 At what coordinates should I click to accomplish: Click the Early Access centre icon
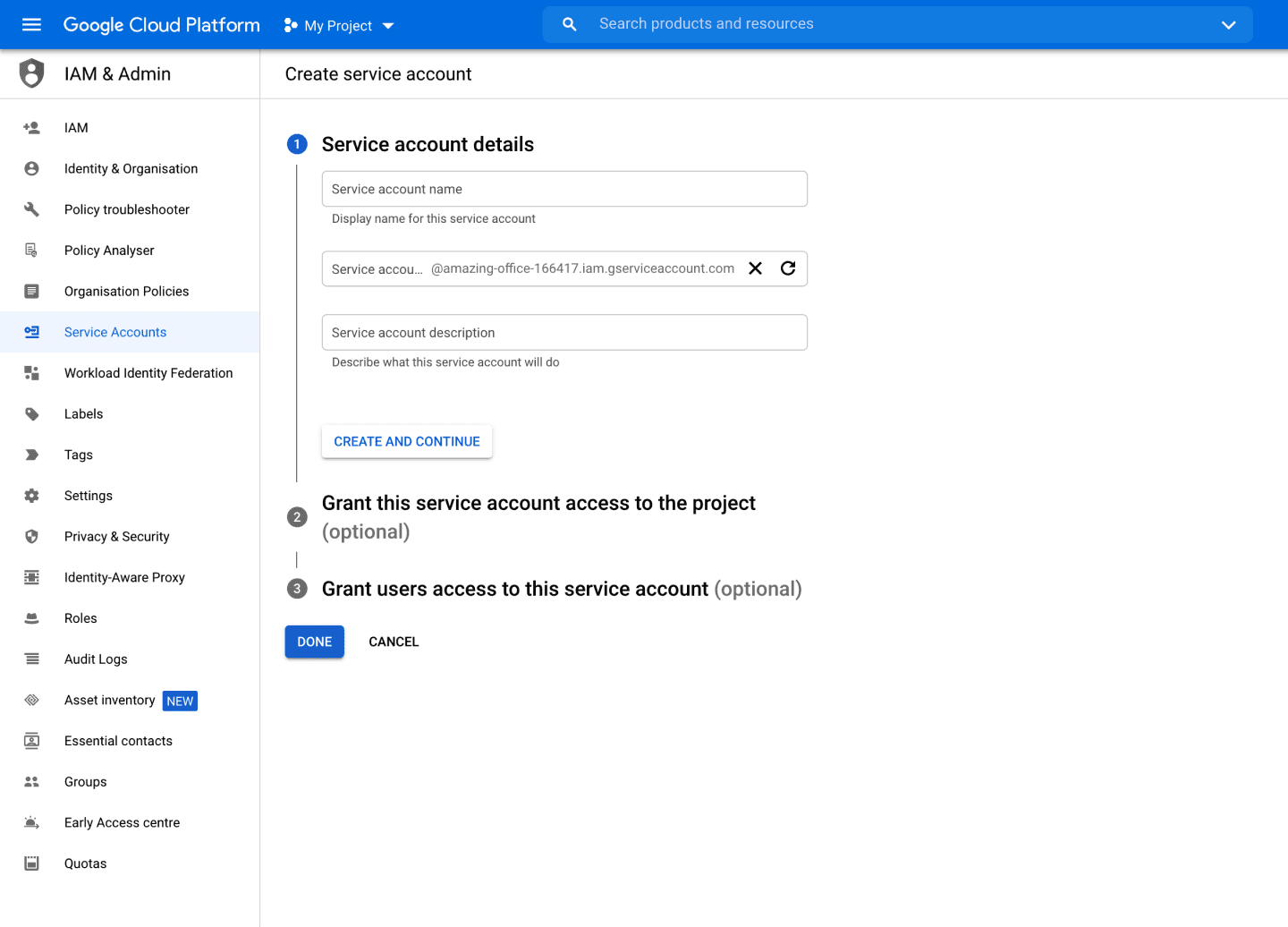pyautogui.click(x=31, y=822)
